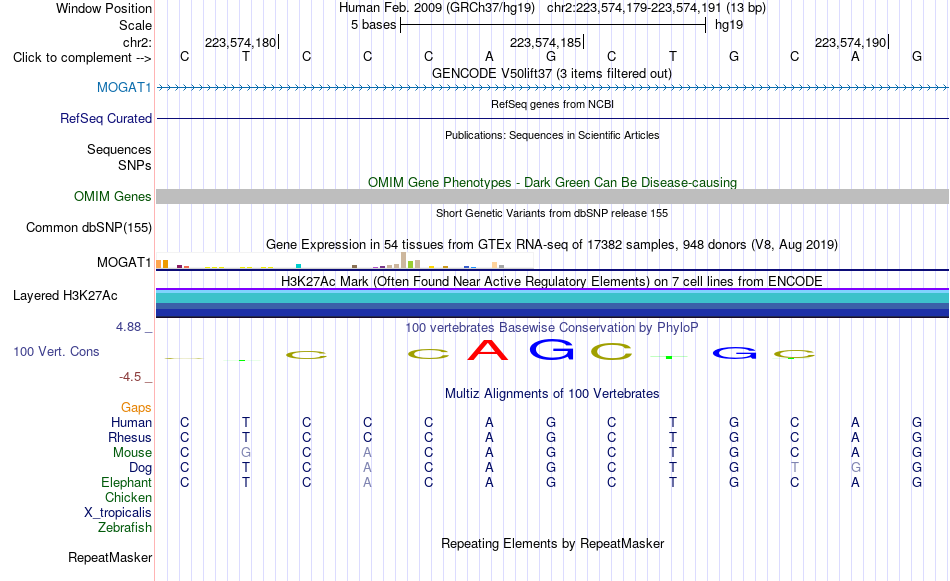
Task: Click the 223,574,190 coordinate marker
Action: click(851, 42)
